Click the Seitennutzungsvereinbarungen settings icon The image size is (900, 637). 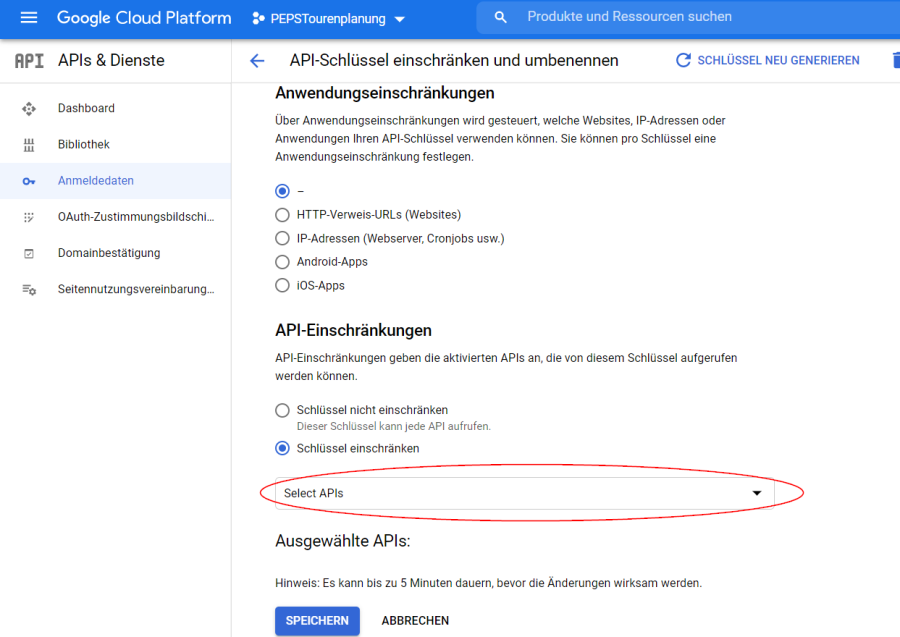(x=29, y=290)
